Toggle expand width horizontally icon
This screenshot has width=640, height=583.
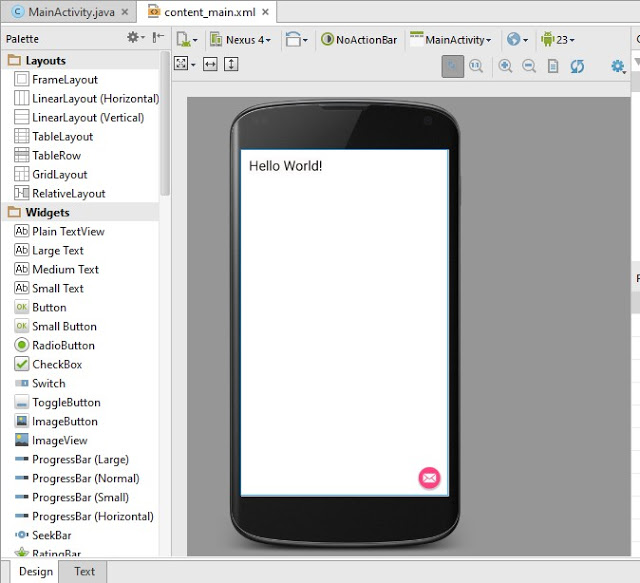coord(210,64)
